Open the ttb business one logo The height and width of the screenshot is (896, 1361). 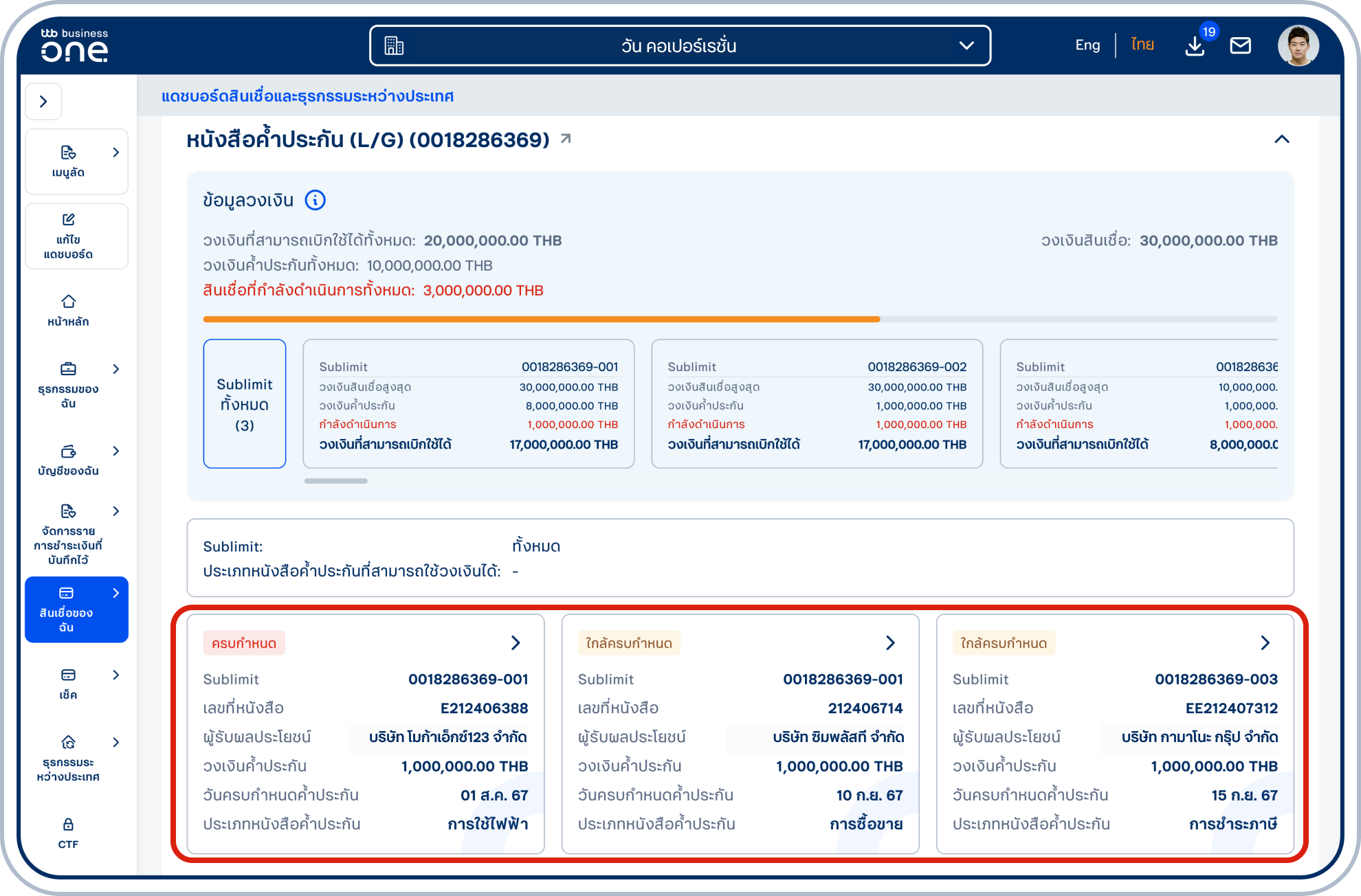pos(74,46)
